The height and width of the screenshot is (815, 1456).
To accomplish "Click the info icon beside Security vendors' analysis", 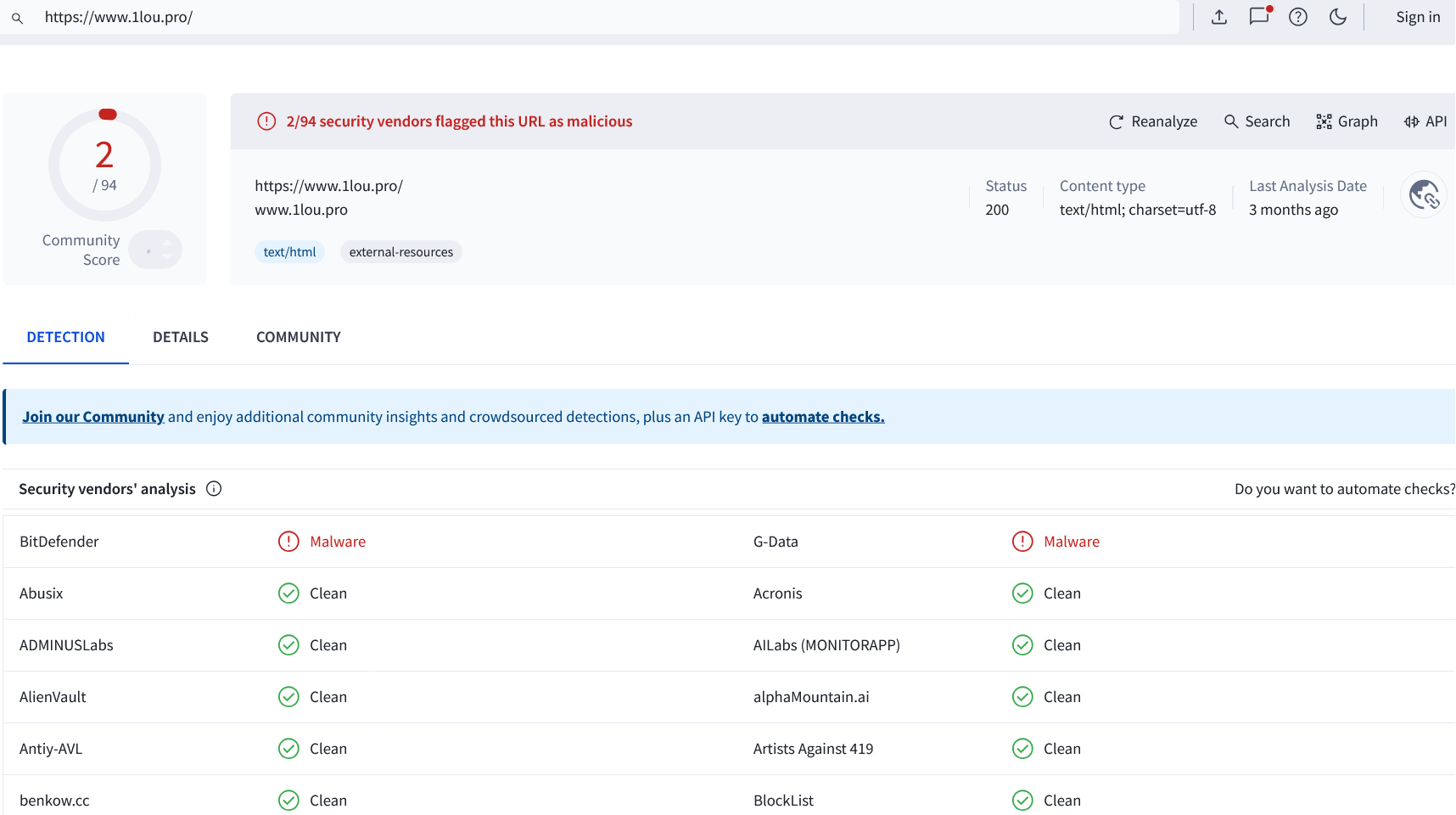I will [x=214, y=488].
